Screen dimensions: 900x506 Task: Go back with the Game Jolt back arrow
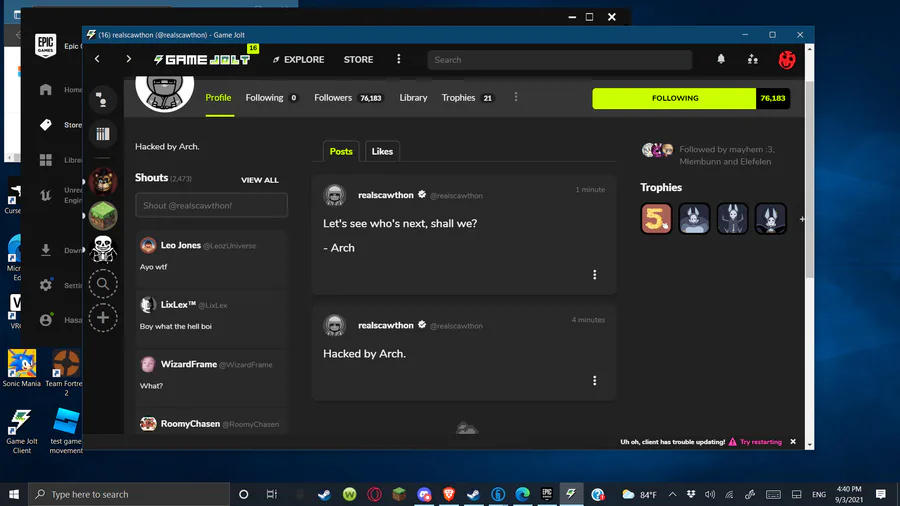[x=97, y=59]
